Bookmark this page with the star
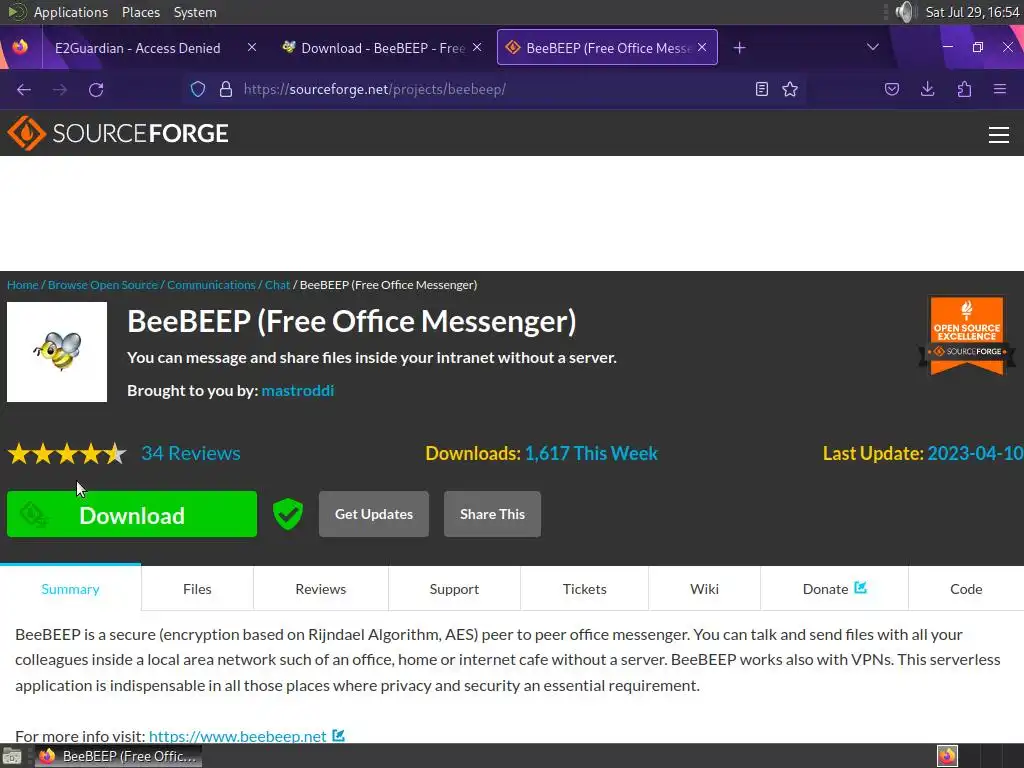Screen dimensions: 1024x768 790,89
